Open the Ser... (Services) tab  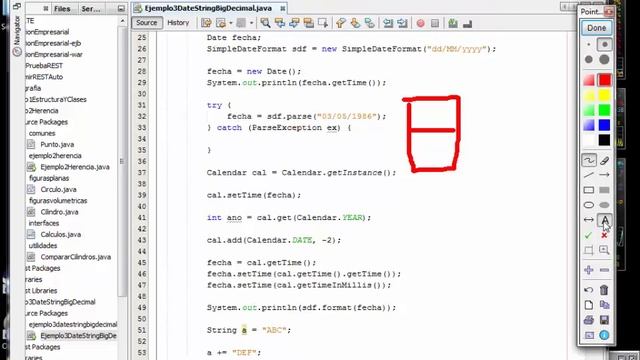point(91,9)
